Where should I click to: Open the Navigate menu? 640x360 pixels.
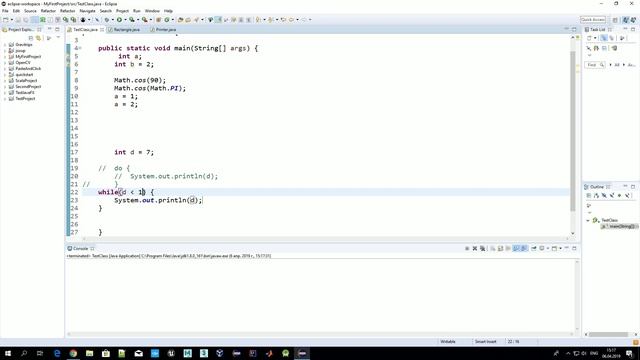tap(87, 11)
